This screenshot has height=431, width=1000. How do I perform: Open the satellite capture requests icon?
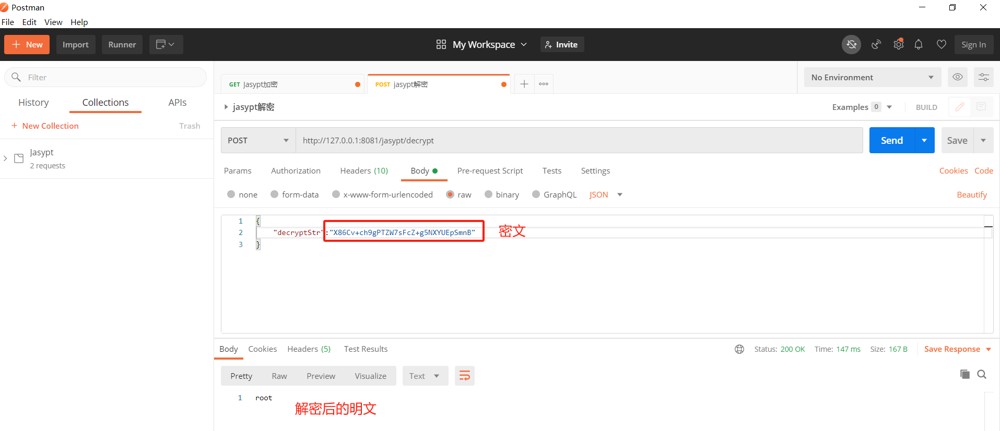coord(876,45)
